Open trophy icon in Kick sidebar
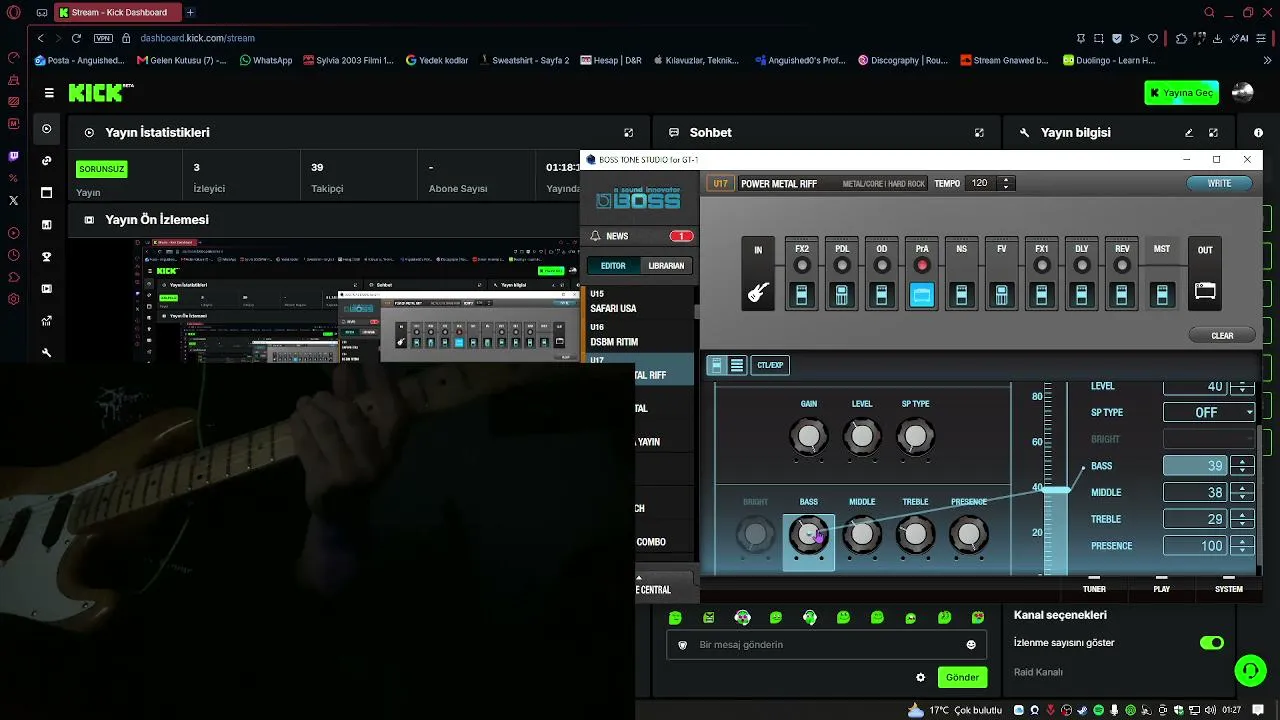This screenshot has width=1280, height=720. coord(46,257)
